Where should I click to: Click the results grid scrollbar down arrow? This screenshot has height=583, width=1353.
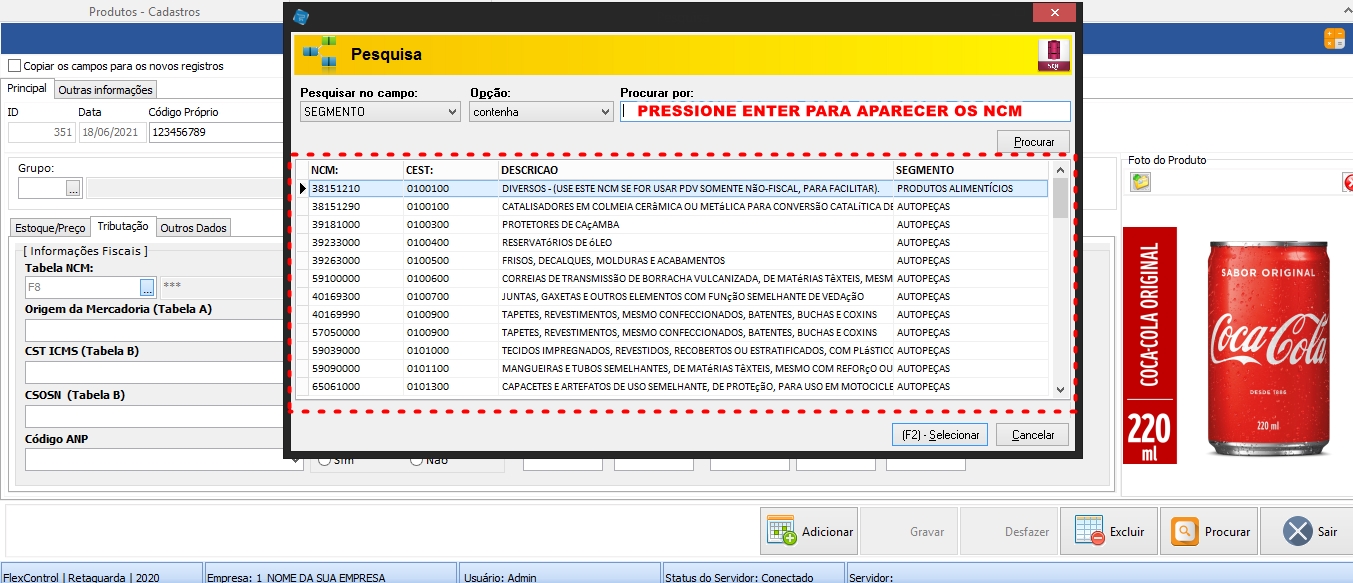coord(1060,388)
